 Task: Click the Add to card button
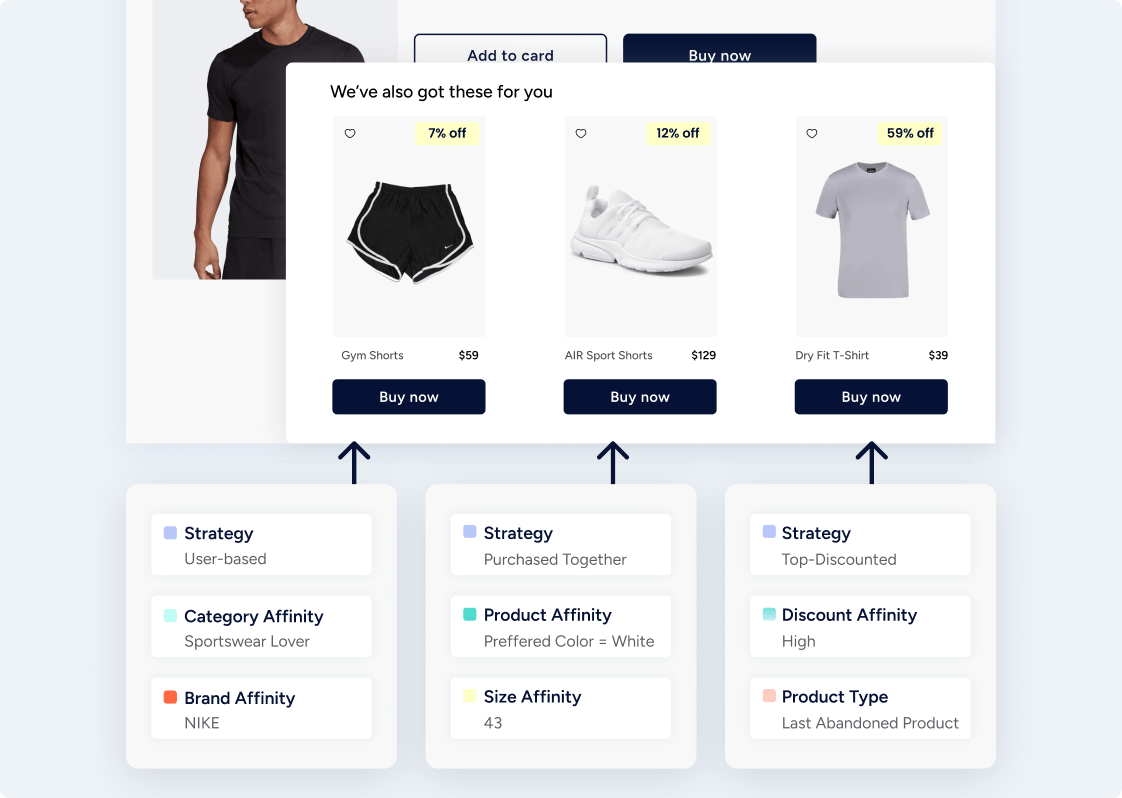(510, 49)
